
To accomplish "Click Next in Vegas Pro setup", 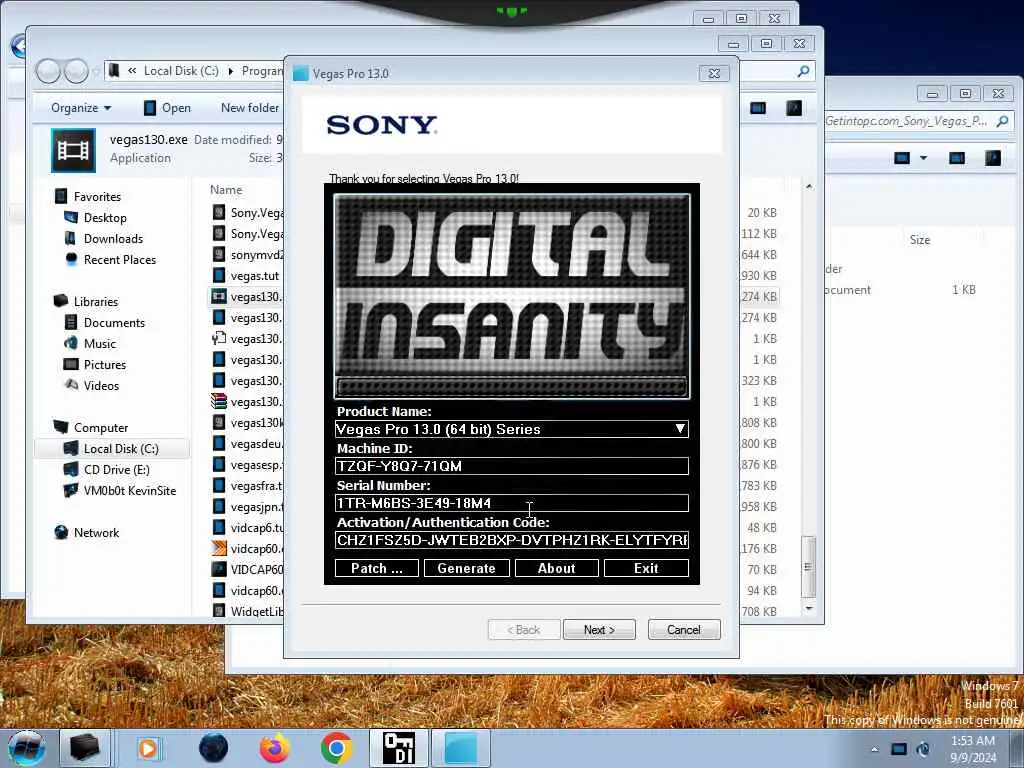I will pos(599,630).
